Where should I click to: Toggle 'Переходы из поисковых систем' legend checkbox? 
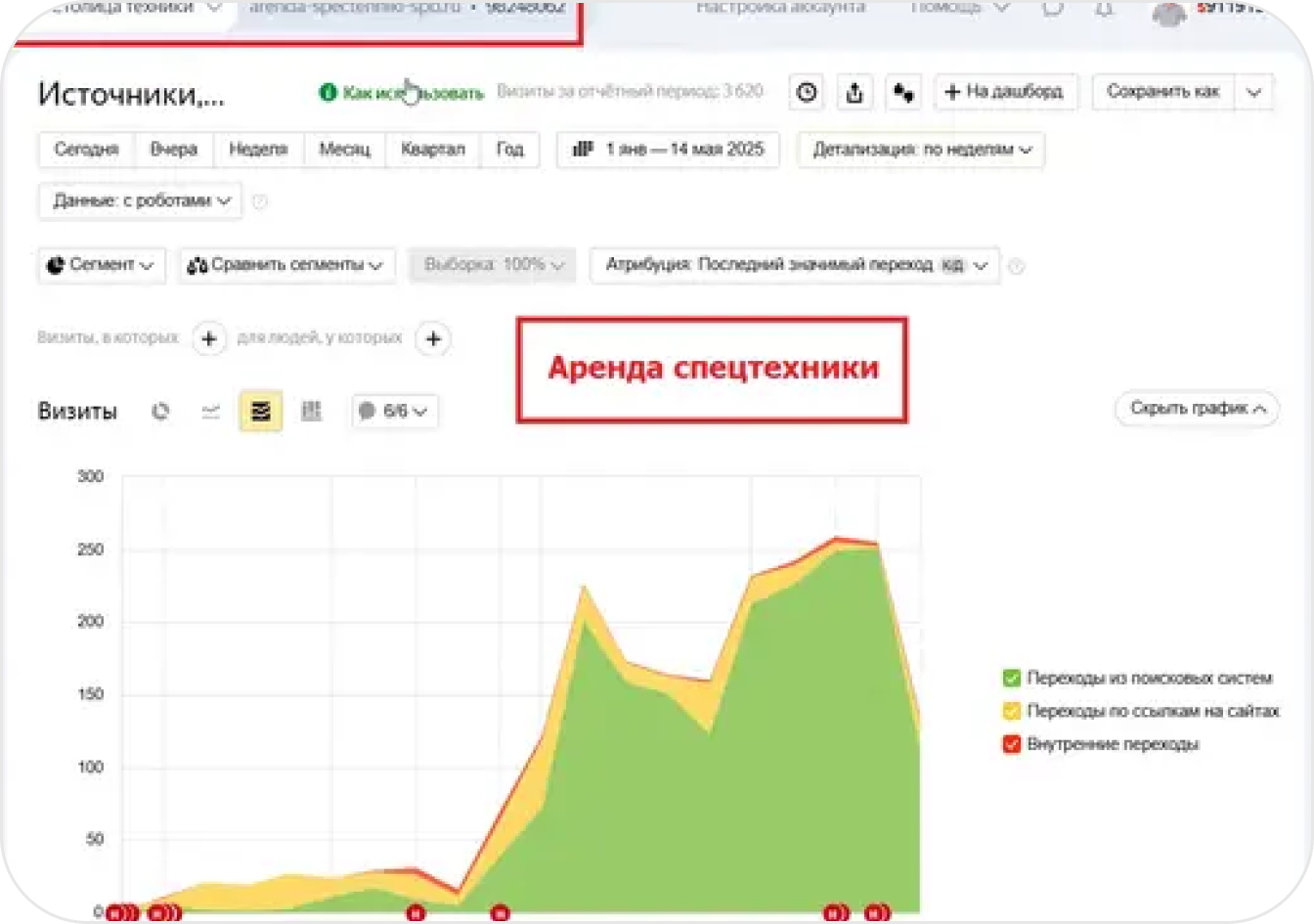point(1012,679)
